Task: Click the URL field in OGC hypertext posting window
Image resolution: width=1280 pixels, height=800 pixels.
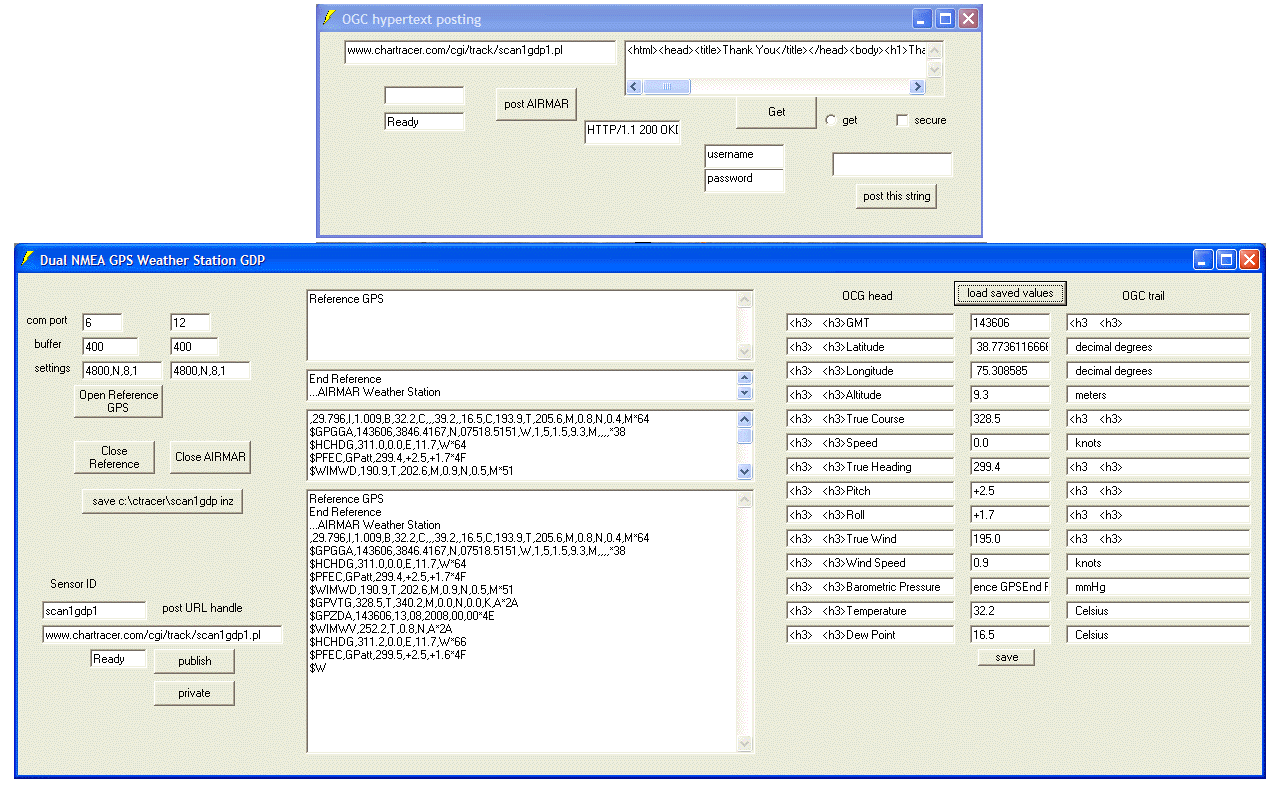Action: 480,52
